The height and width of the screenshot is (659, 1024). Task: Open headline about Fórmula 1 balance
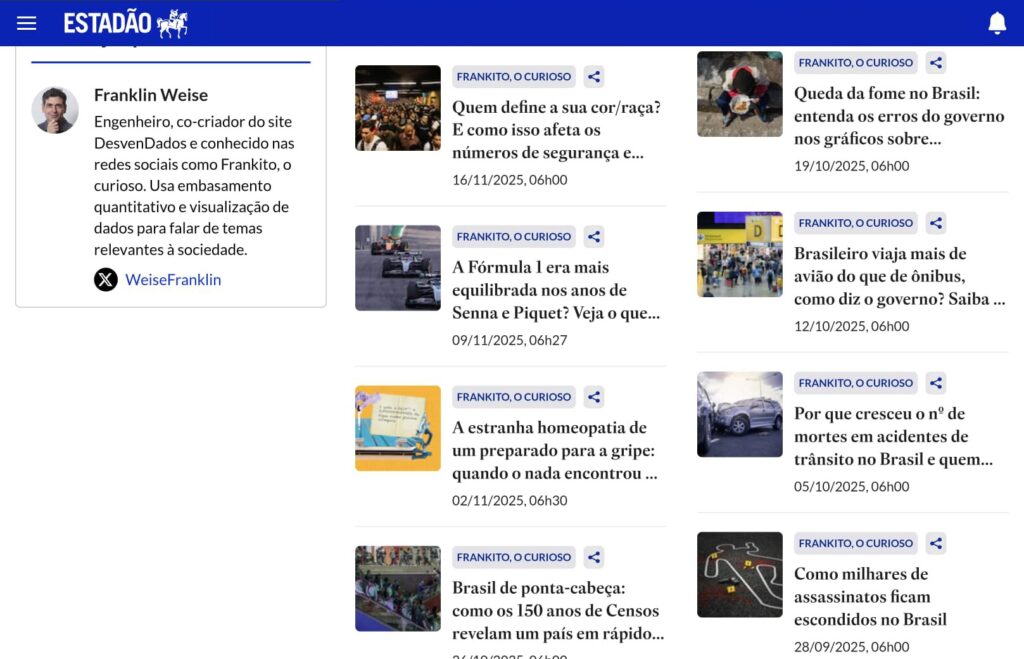tap(555, 290)
